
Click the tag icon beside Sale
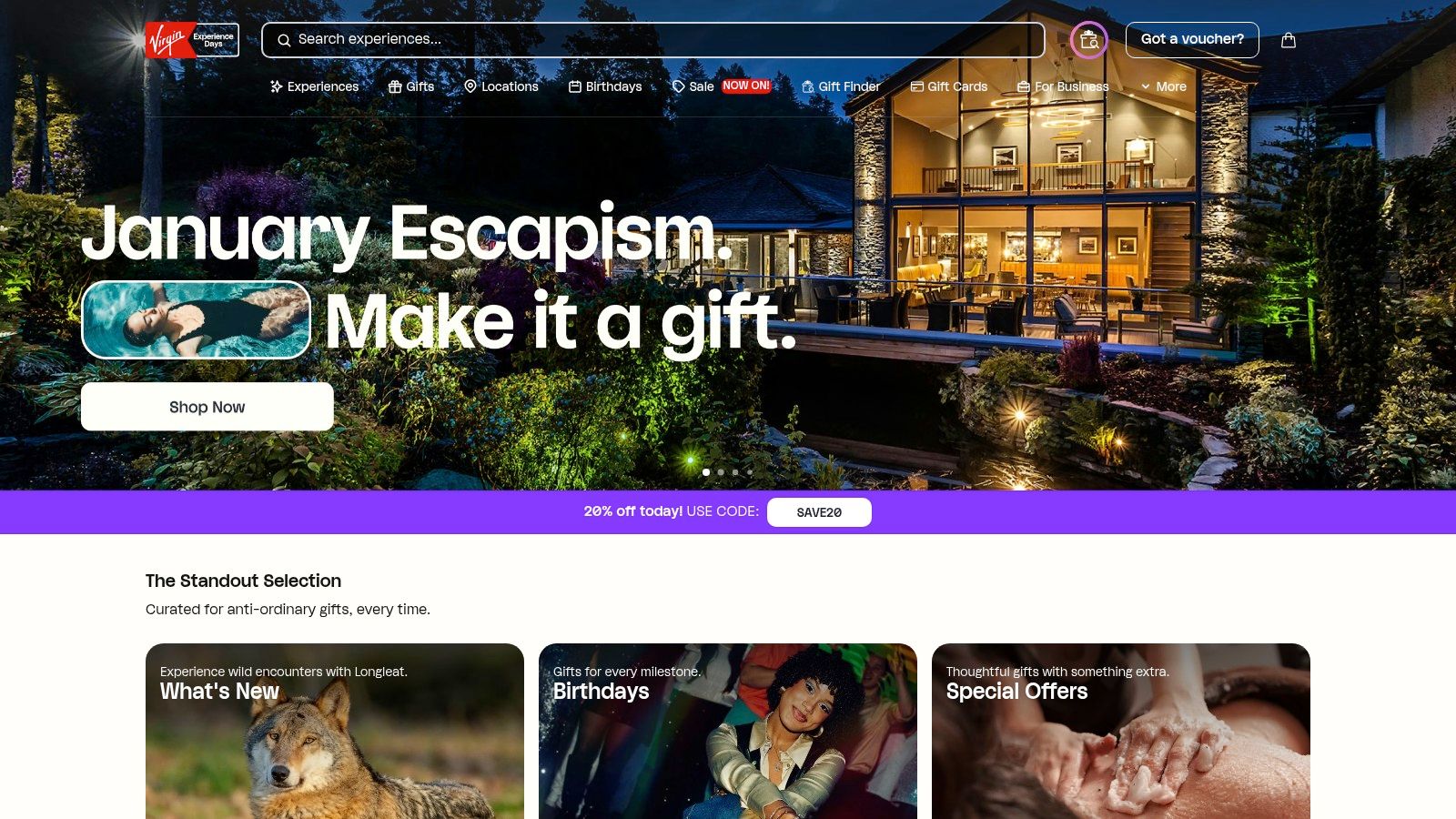pyautogui.click(x=679, y=86)
